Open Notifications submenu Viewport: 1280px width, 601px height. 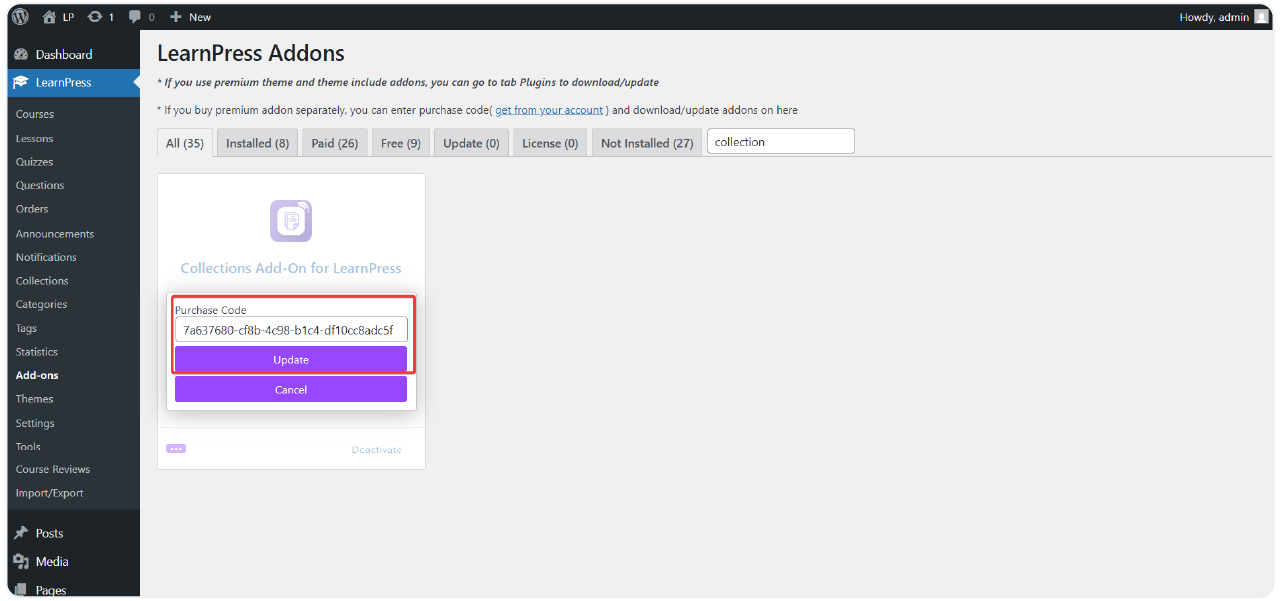(46, 257)
